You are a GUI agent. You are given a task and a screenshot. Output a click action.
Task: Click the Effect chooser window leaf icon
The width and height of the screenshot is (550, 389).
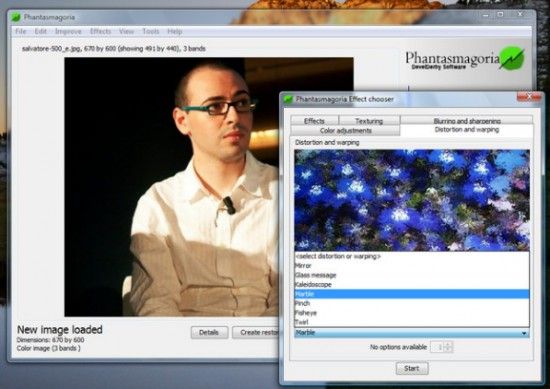click(288, 99)
